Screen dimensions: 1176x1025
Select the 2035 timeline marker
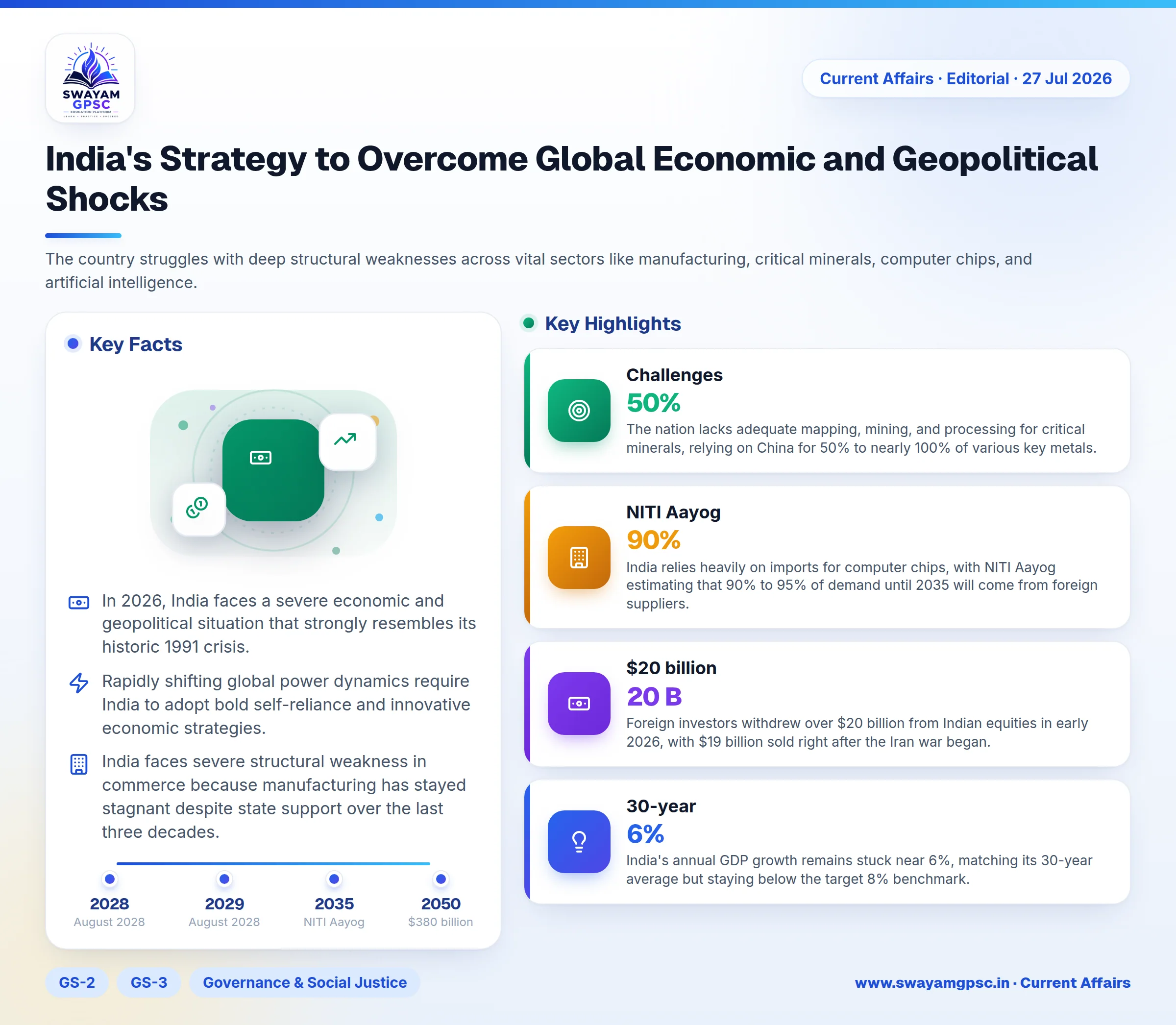[335, 879]
